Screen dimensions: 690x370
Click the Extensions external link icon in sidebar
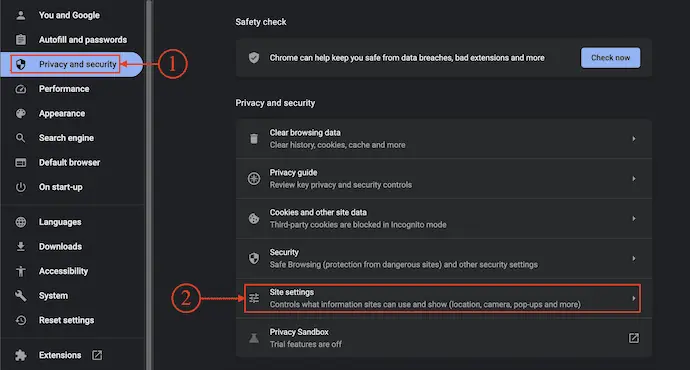tap(97, 355)
